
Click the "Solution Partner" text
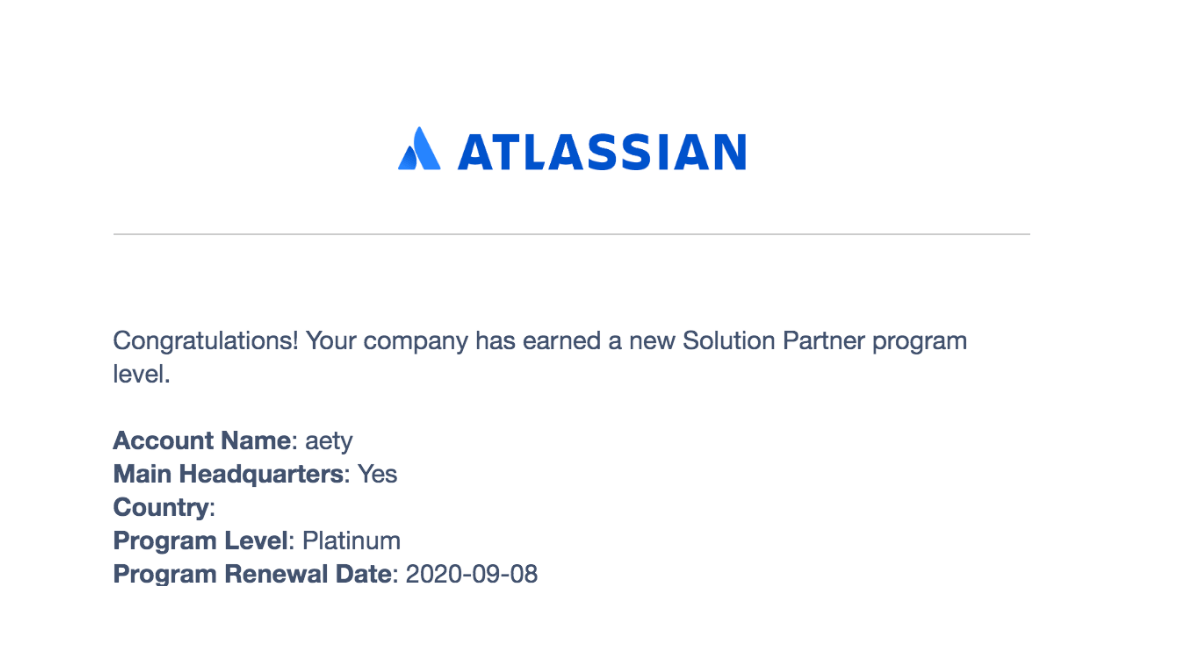pos(773,341)
